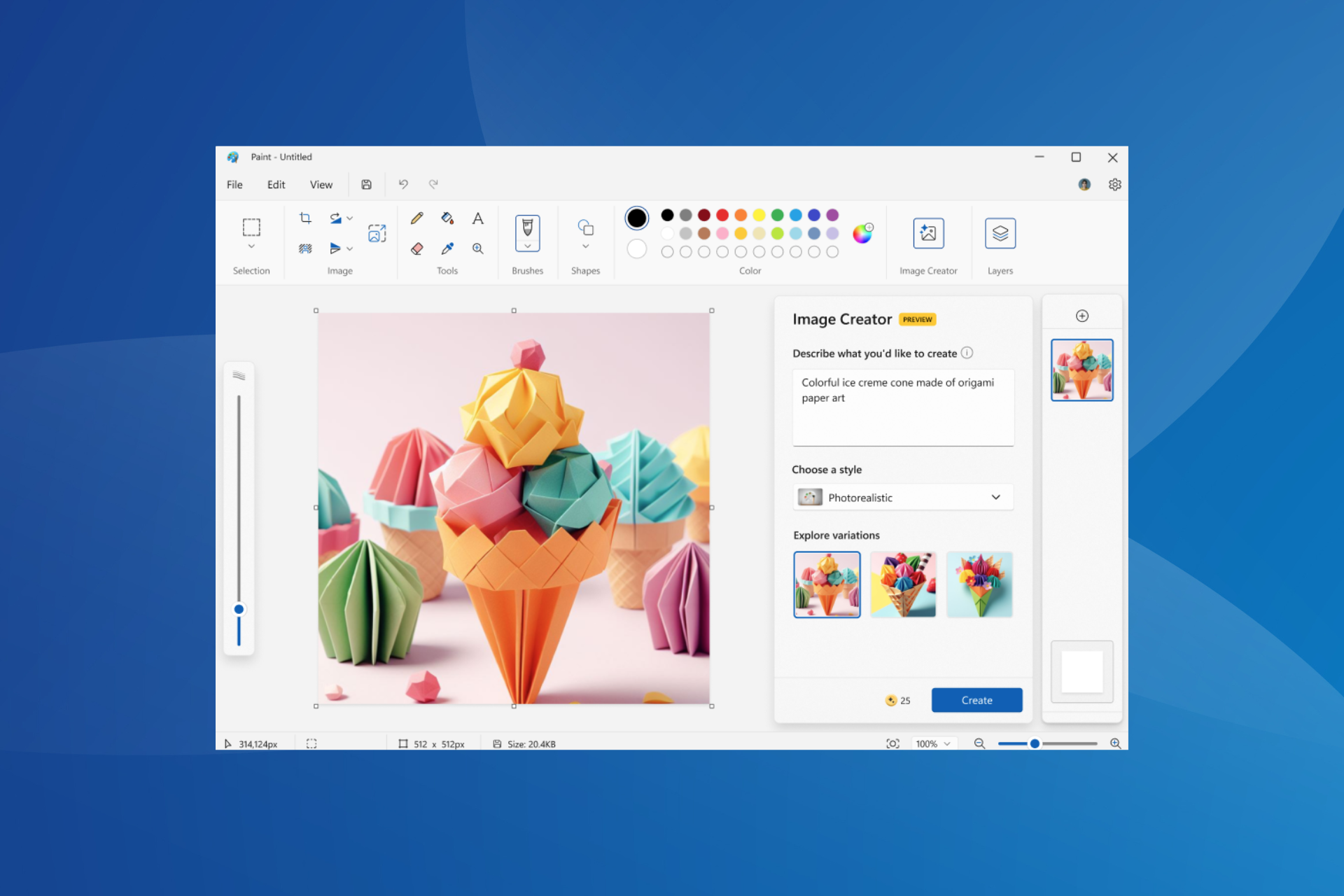The height and width of the screenshot is (896, 1344).
Task: Select the ice cream layer thumbnail
Action: (1082, 370)
